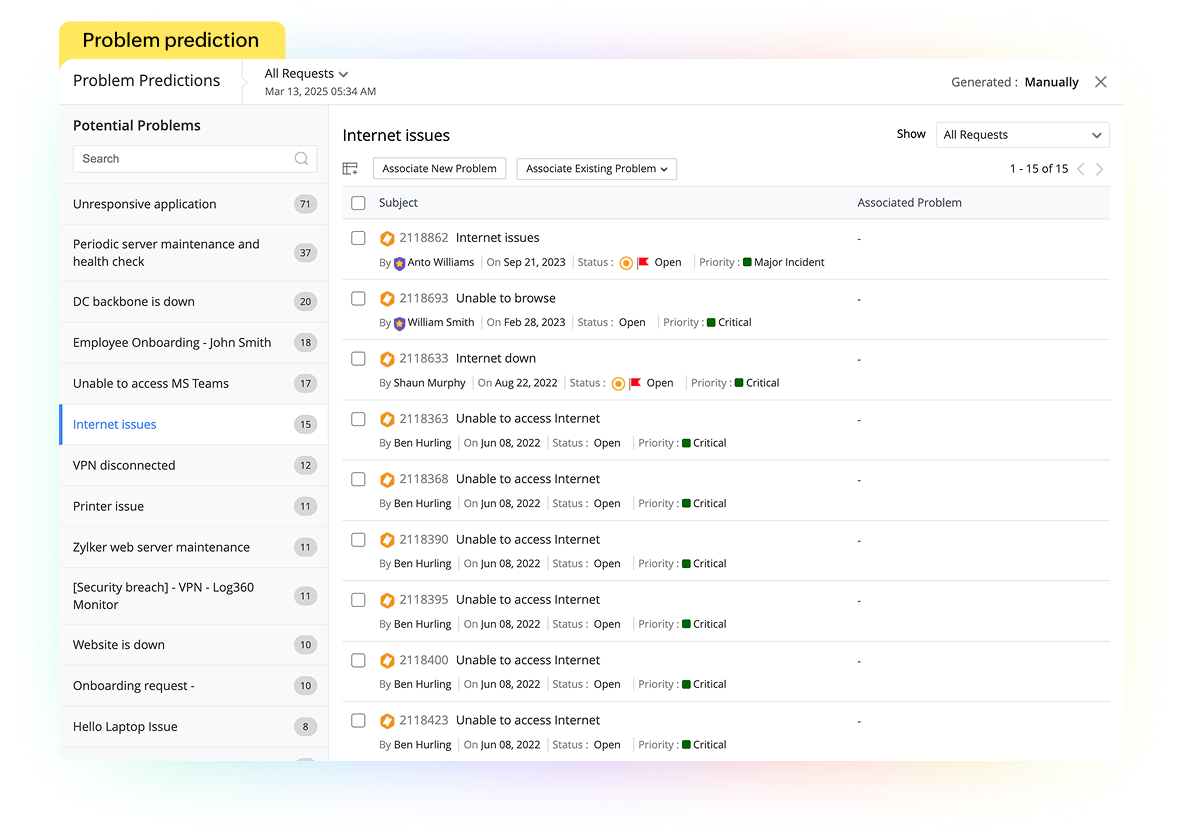Click the orange request icon beside 2118693
This screenshot has width=1183, height=835.
coord(387,298)
